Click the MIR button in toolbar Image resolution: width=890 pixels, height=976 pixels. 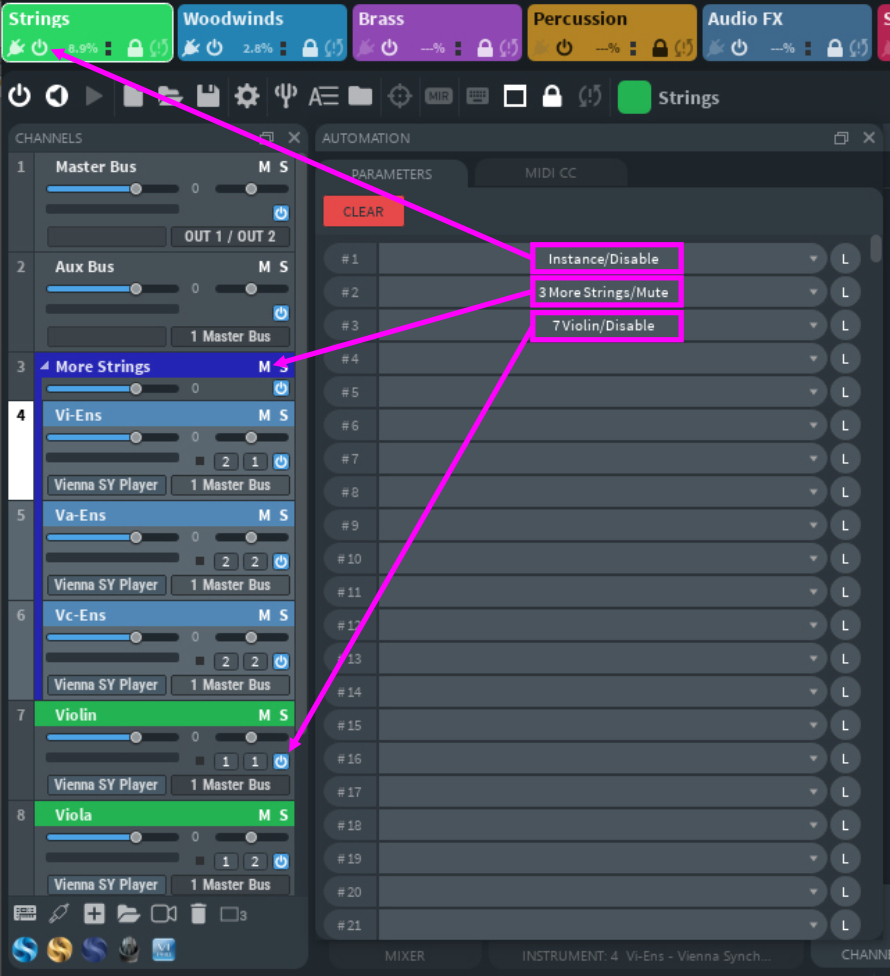438,96
